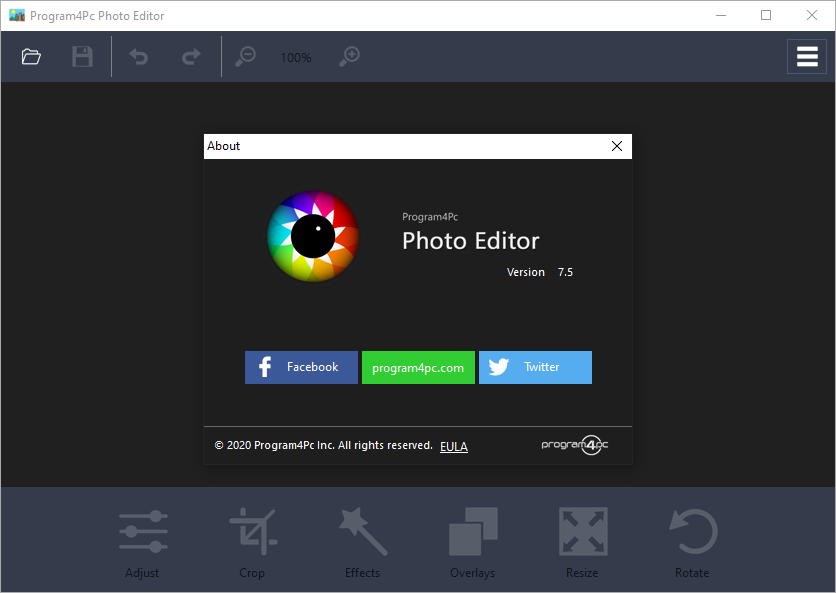Visit the Facebook page

(x=301, y=367)
